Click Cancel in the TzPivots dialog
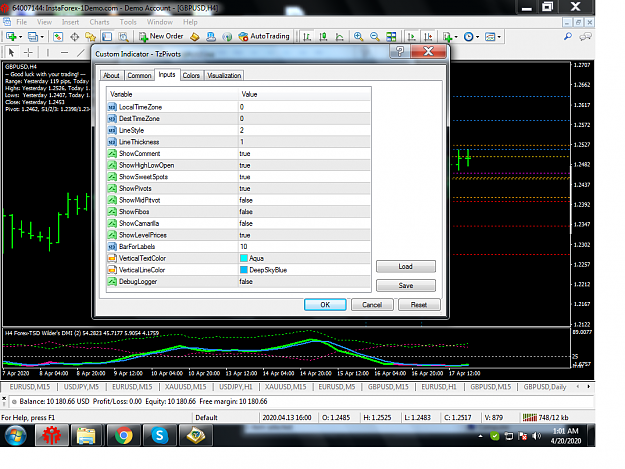 pyautogui.click(x=372, y=305)
